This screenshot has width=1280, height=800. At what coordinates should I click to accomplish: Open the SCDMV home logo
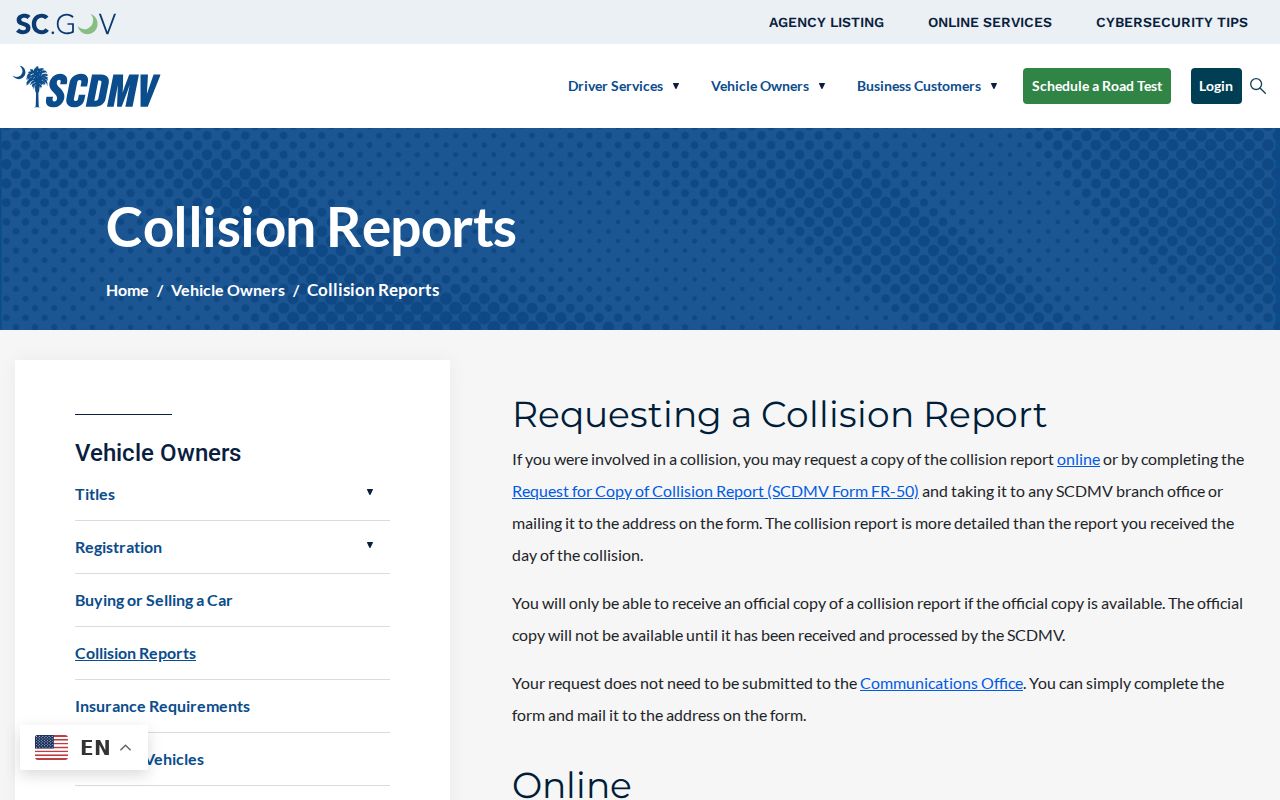[x=87, y=87]
